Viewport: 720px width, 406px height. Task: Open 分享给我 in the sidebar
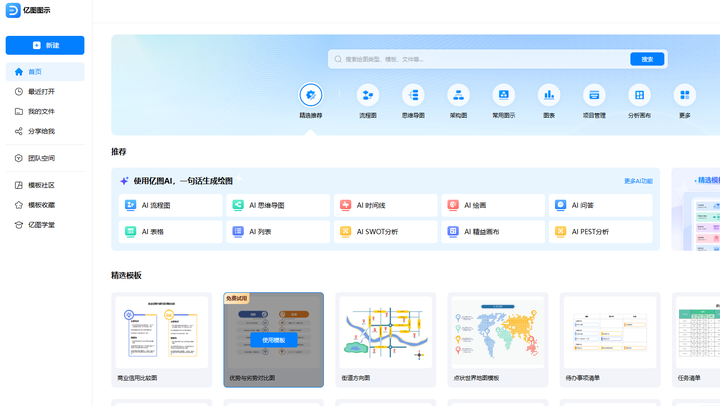tap(45, 131)
